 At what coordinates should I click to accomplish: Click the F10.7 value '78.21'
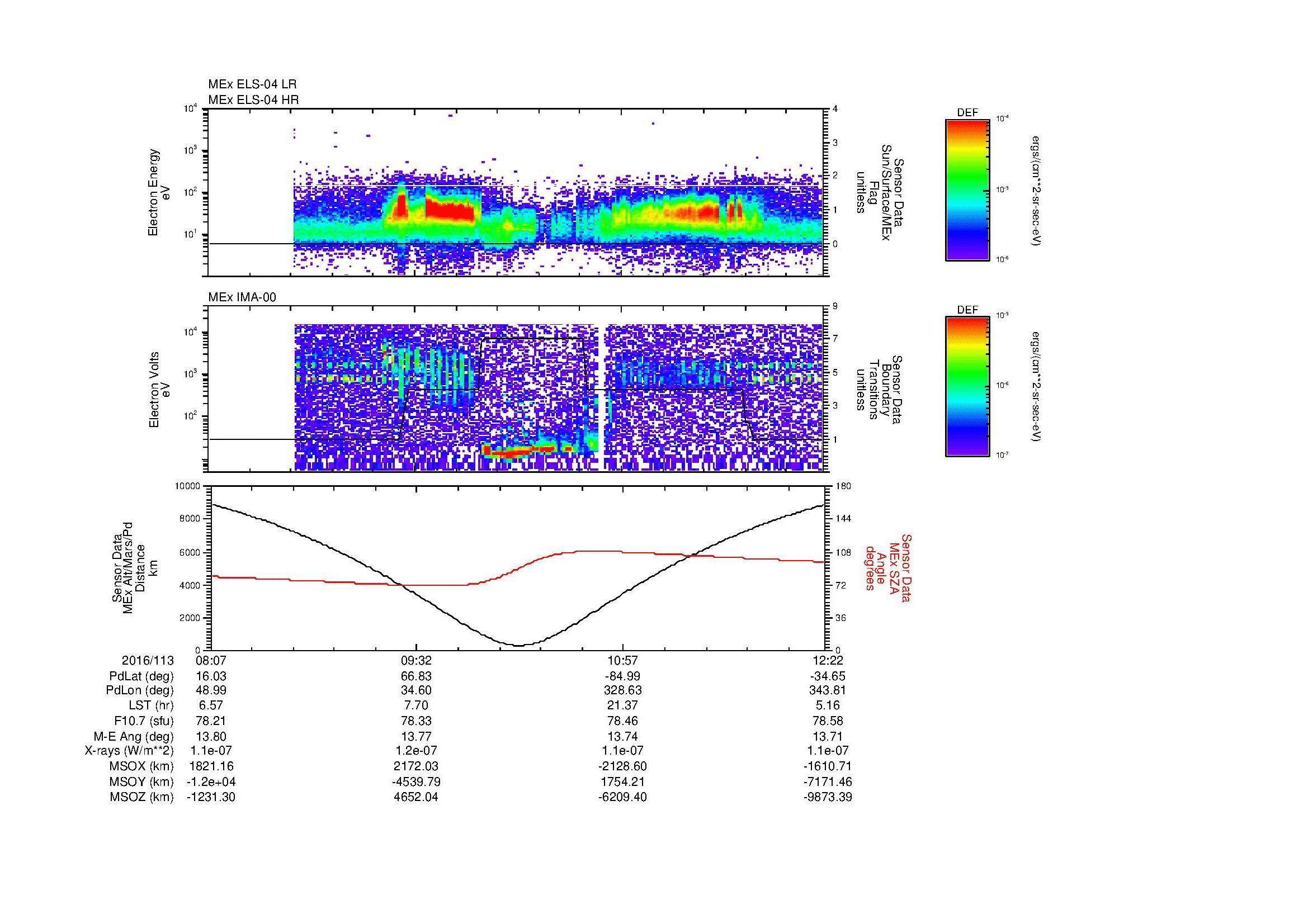click(x=211, y=721)
